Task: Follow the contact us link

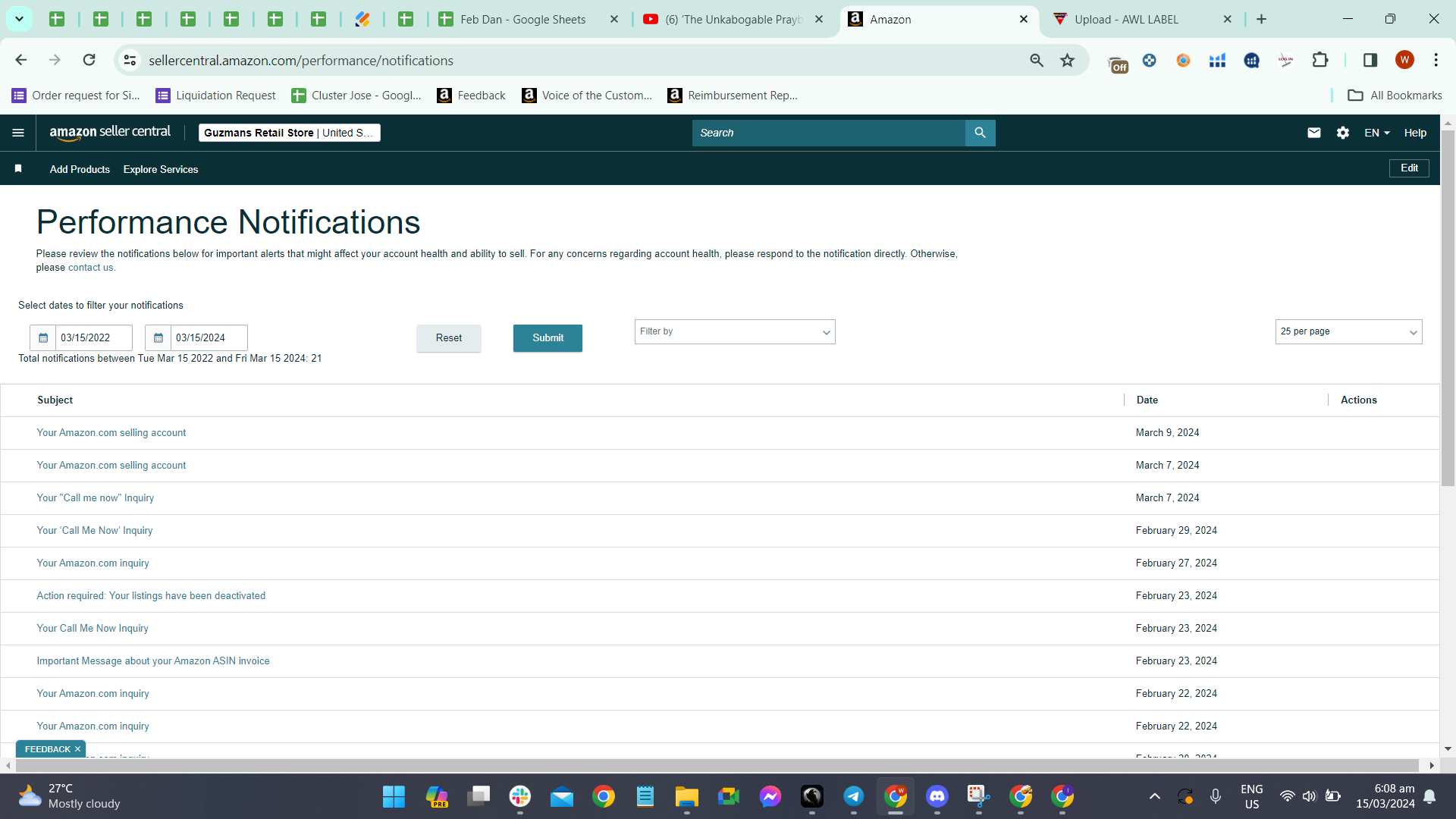Action: click(90, 268)
